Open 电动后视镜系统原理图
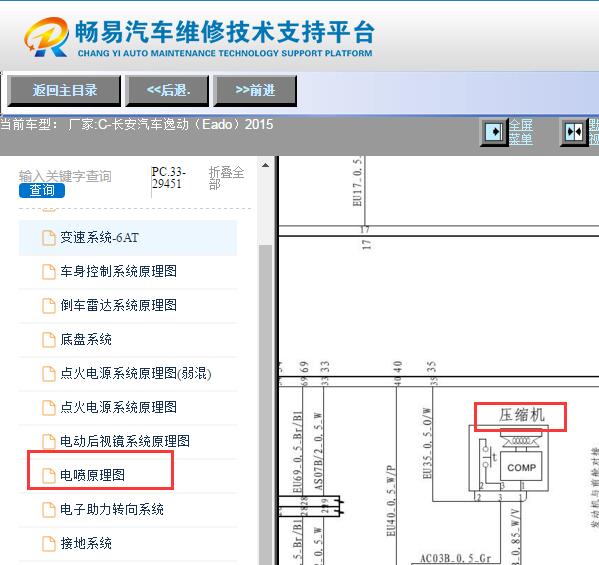The height and width of the screenshot is (565, 599). click(125, 441)
